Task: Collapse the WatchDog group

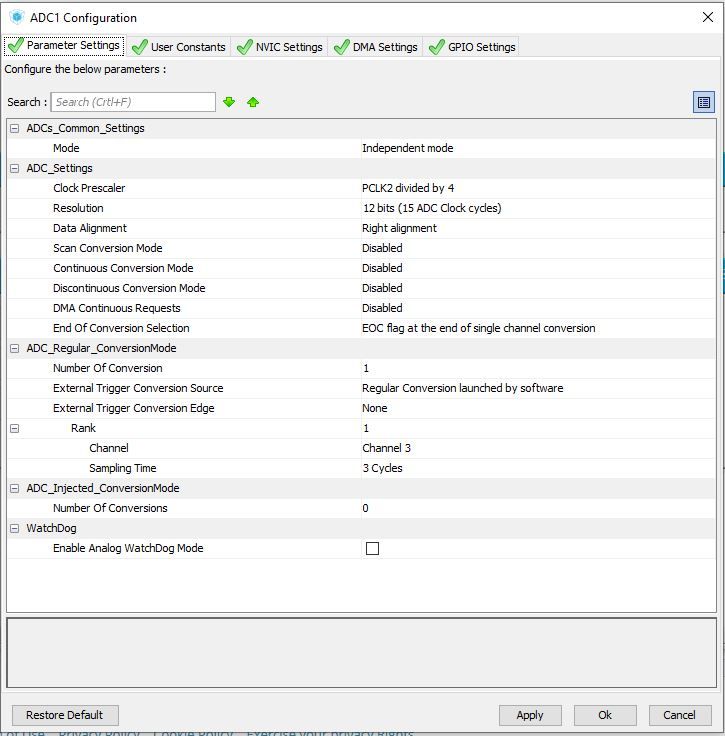Action: coord(15,528)
